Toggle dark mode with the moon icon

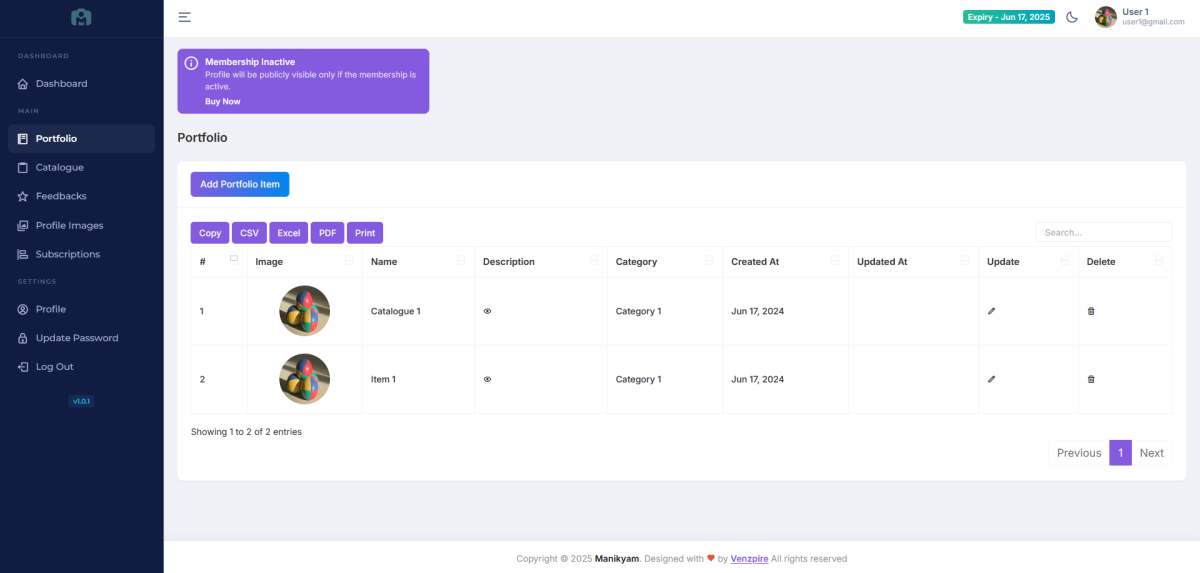[x=1072, y=17]
